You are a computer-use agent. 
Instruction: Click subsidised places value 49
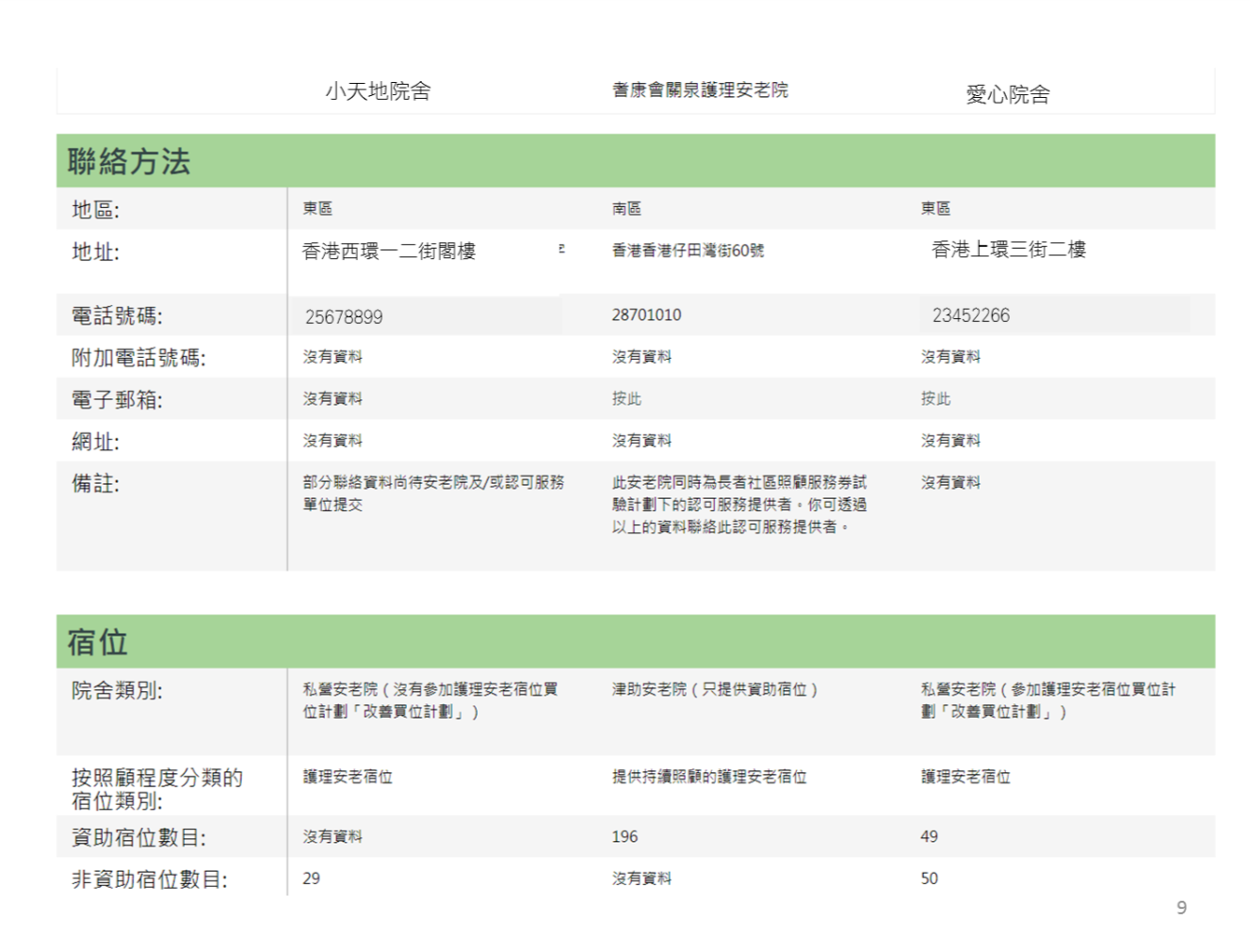929,836
